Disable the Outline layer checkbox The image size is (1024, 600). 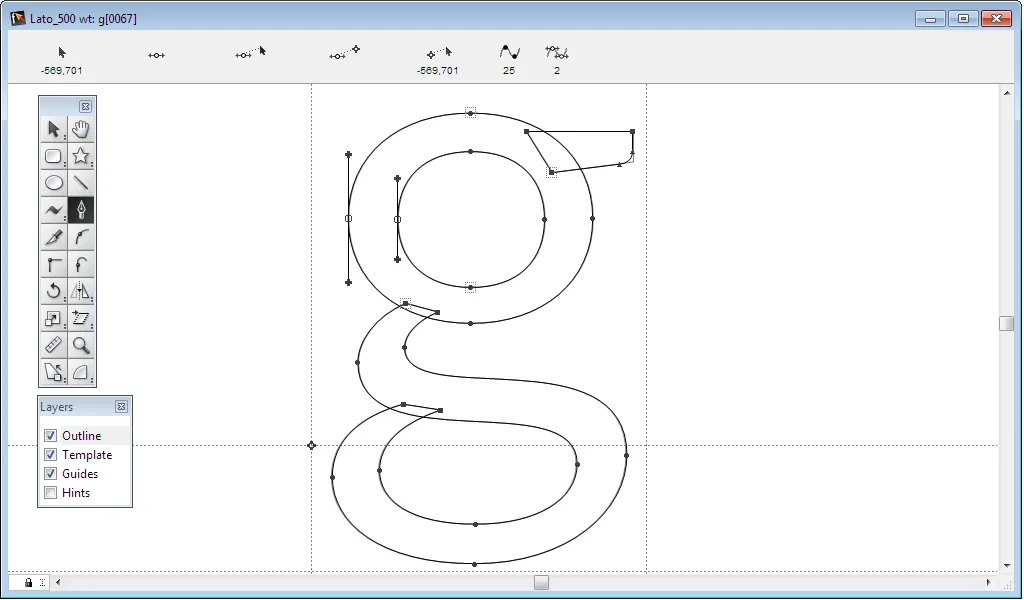tap(49, 435)
